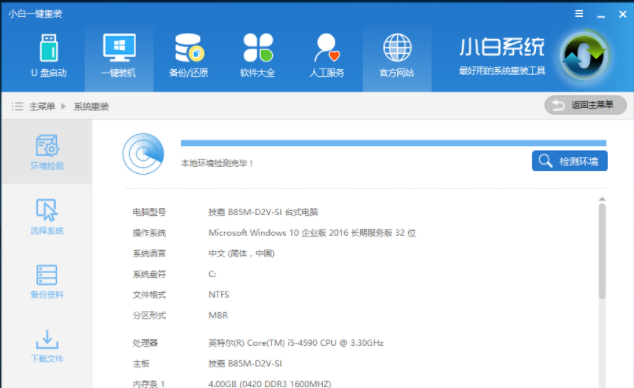Open the U盘启动 USB boot tool
This screenshot has width=634, height=388.
coord(49,56)
